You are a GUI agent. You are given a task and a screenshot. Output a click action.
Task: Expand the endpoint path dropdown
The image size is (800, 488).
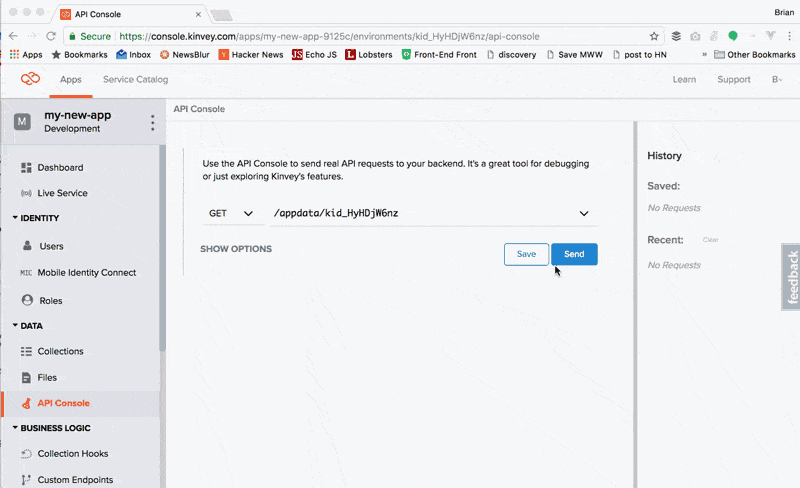click(x=583, y=213)
